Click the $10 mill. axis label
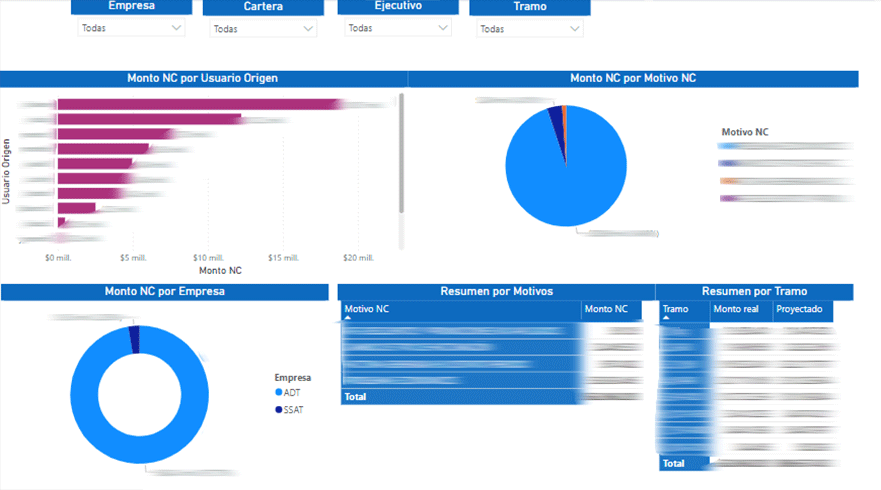The height and width of the screenshot is (490, 881). click(208, 258)
